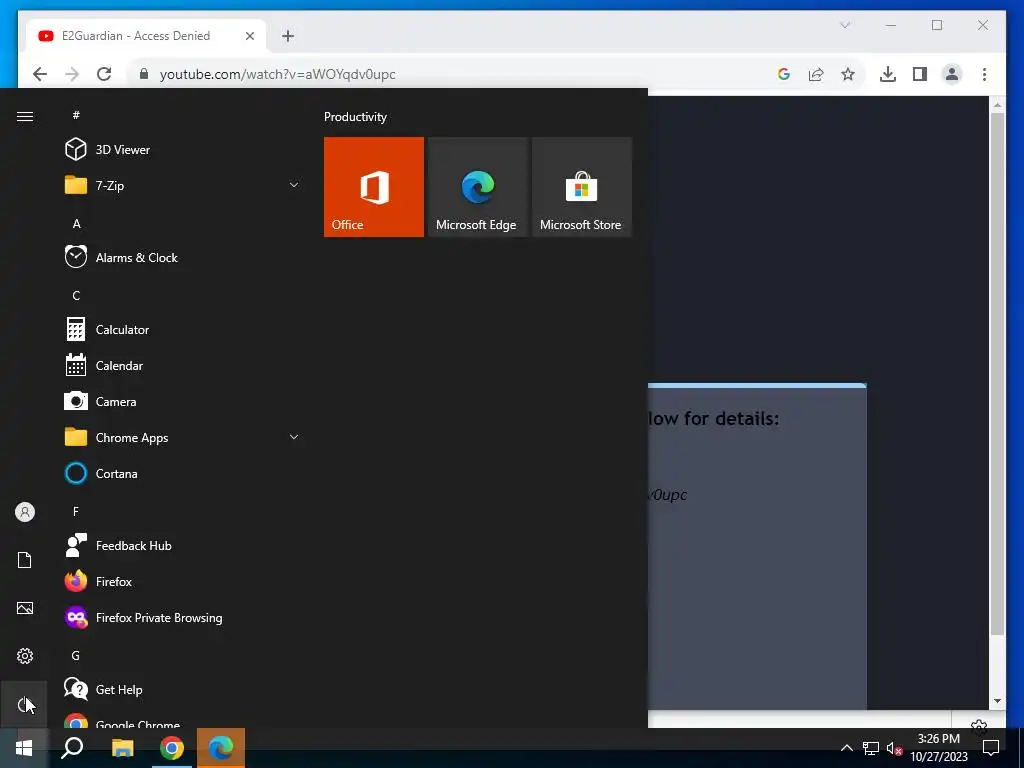The image size is (1024, 768).
Task: Open Settings gear in Start sidebar
Action: coord(25,656)
